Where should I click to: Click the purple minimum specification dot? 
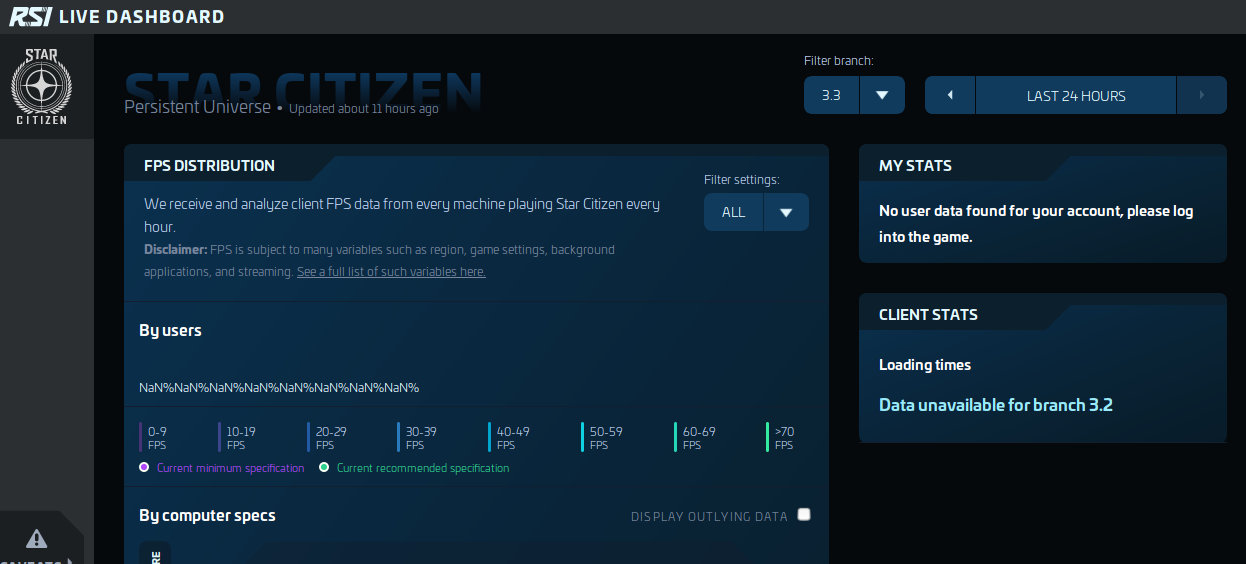[x=144, y=467]
